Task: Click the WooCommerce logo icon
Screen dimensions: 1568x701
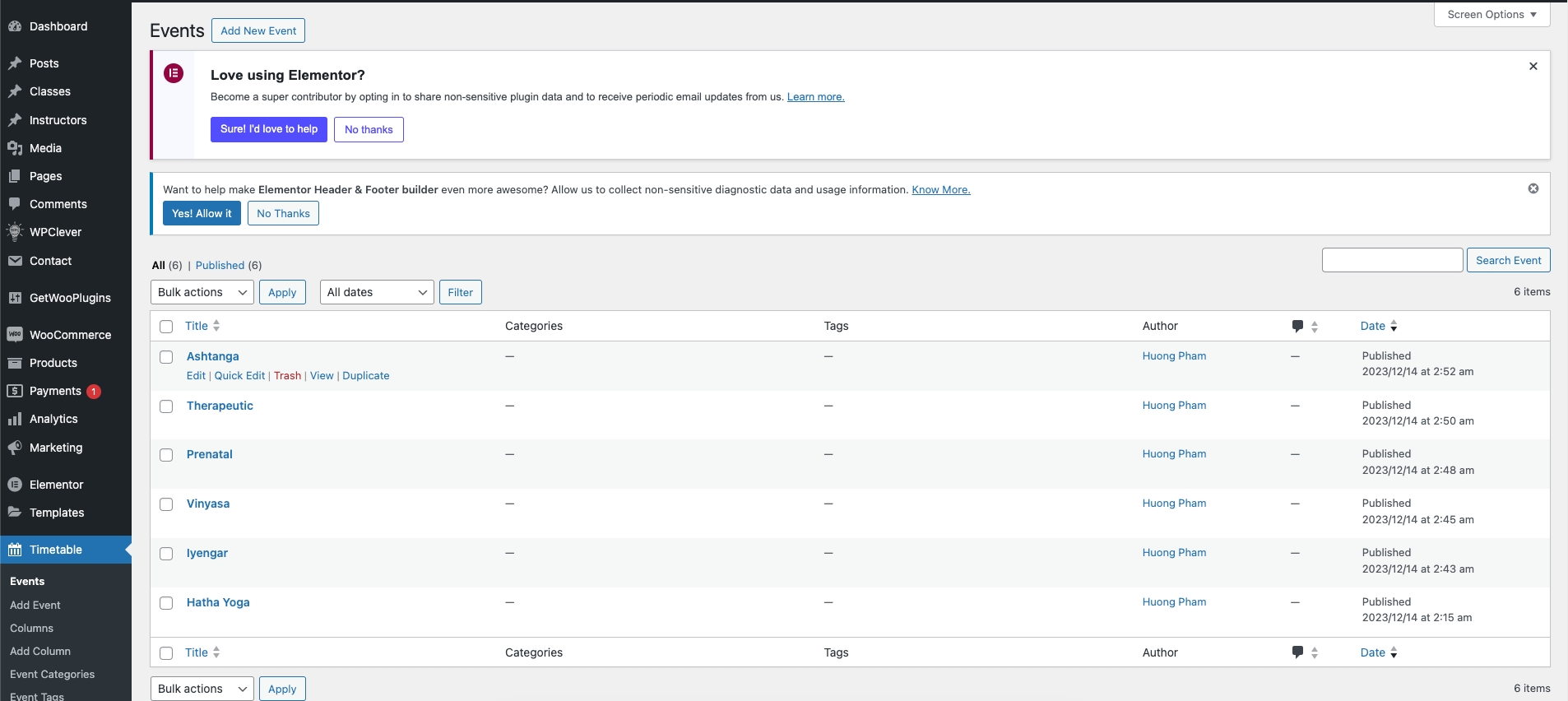Action: tap(15, 335)
